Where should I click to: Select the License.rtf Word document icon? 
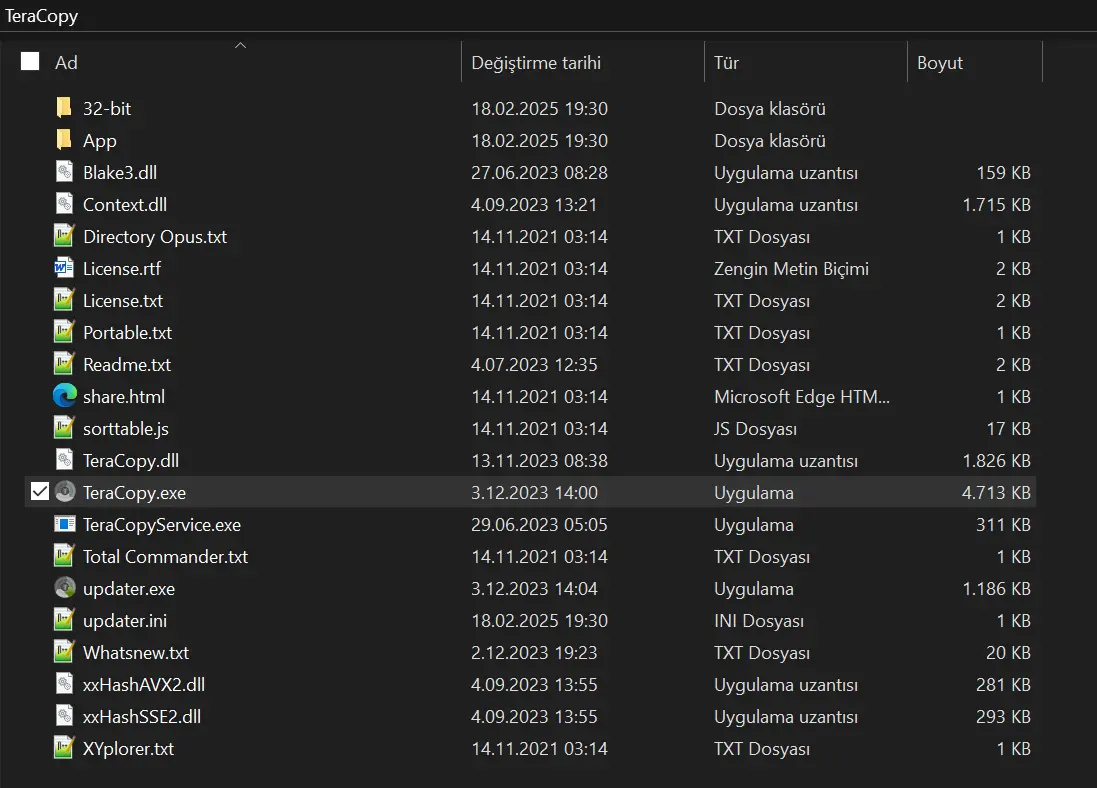64,268
